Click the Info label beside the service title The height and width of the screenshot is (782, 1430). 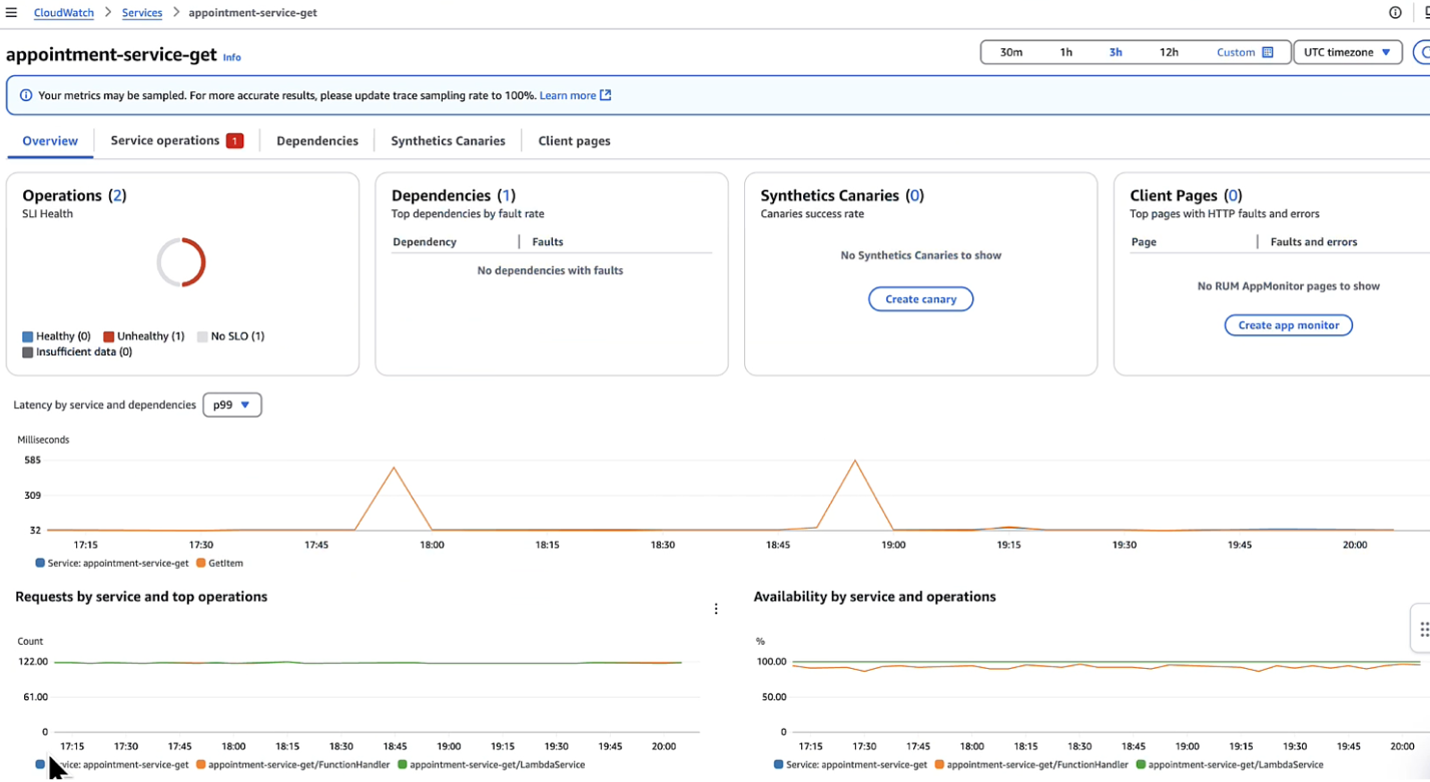click(231, 57)
